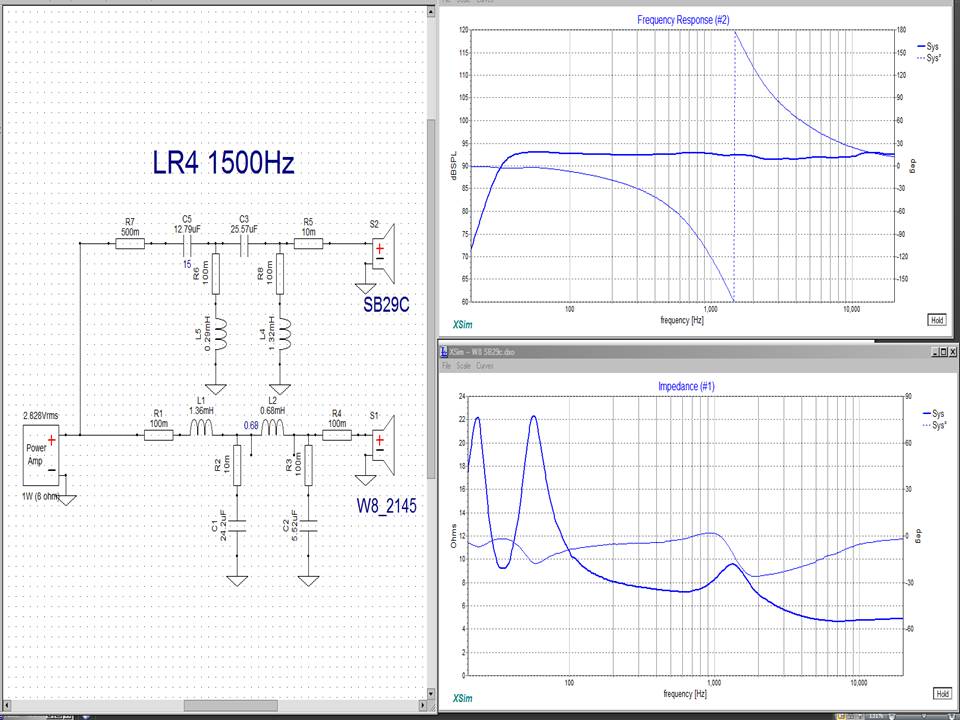
Task: Click the 2.828Vrms label above Power Amp
Action: click(41, 416)
